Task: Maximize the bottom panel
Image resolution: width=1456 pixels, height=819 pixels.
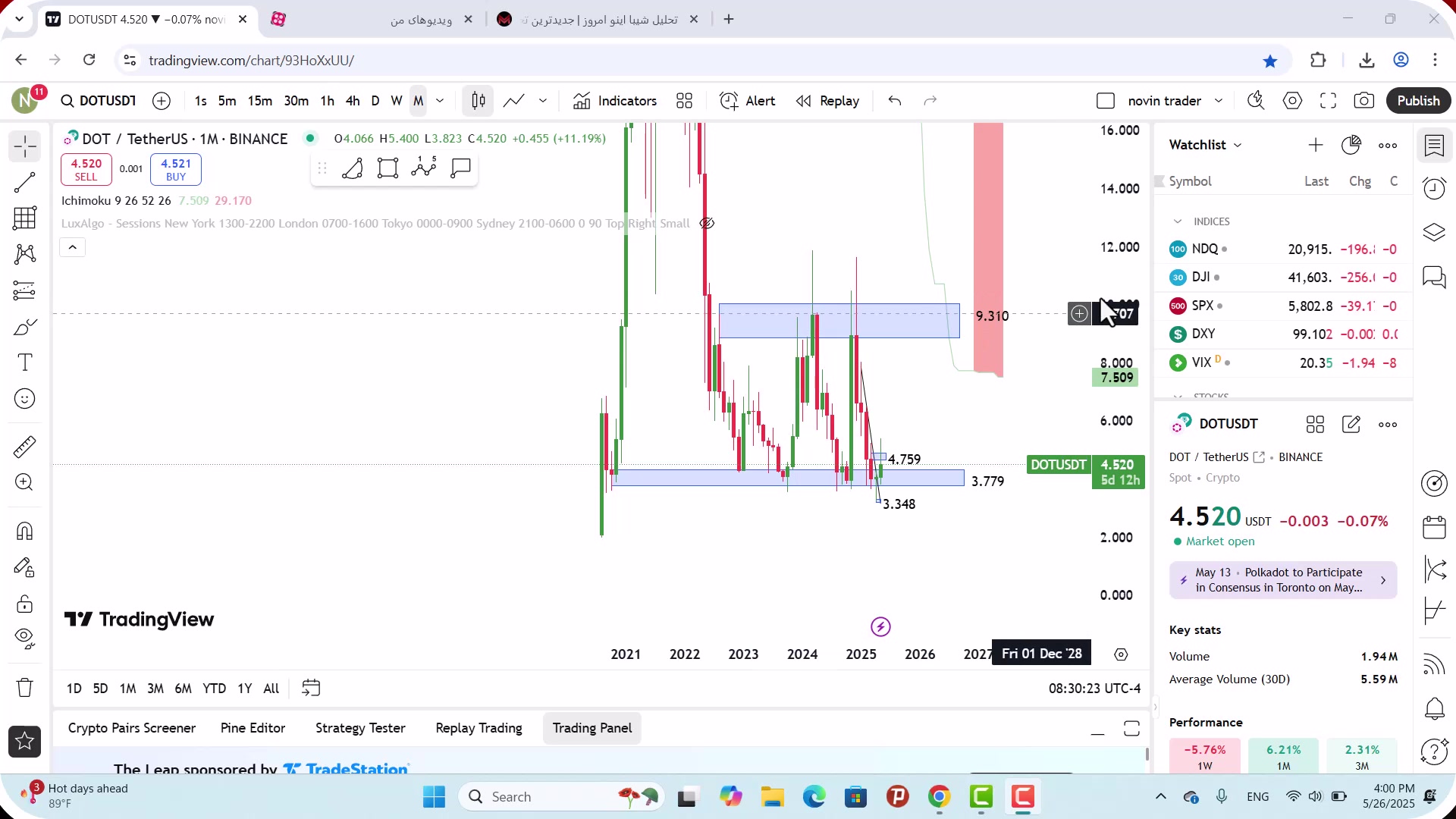Action: (x=1131, y=729)
